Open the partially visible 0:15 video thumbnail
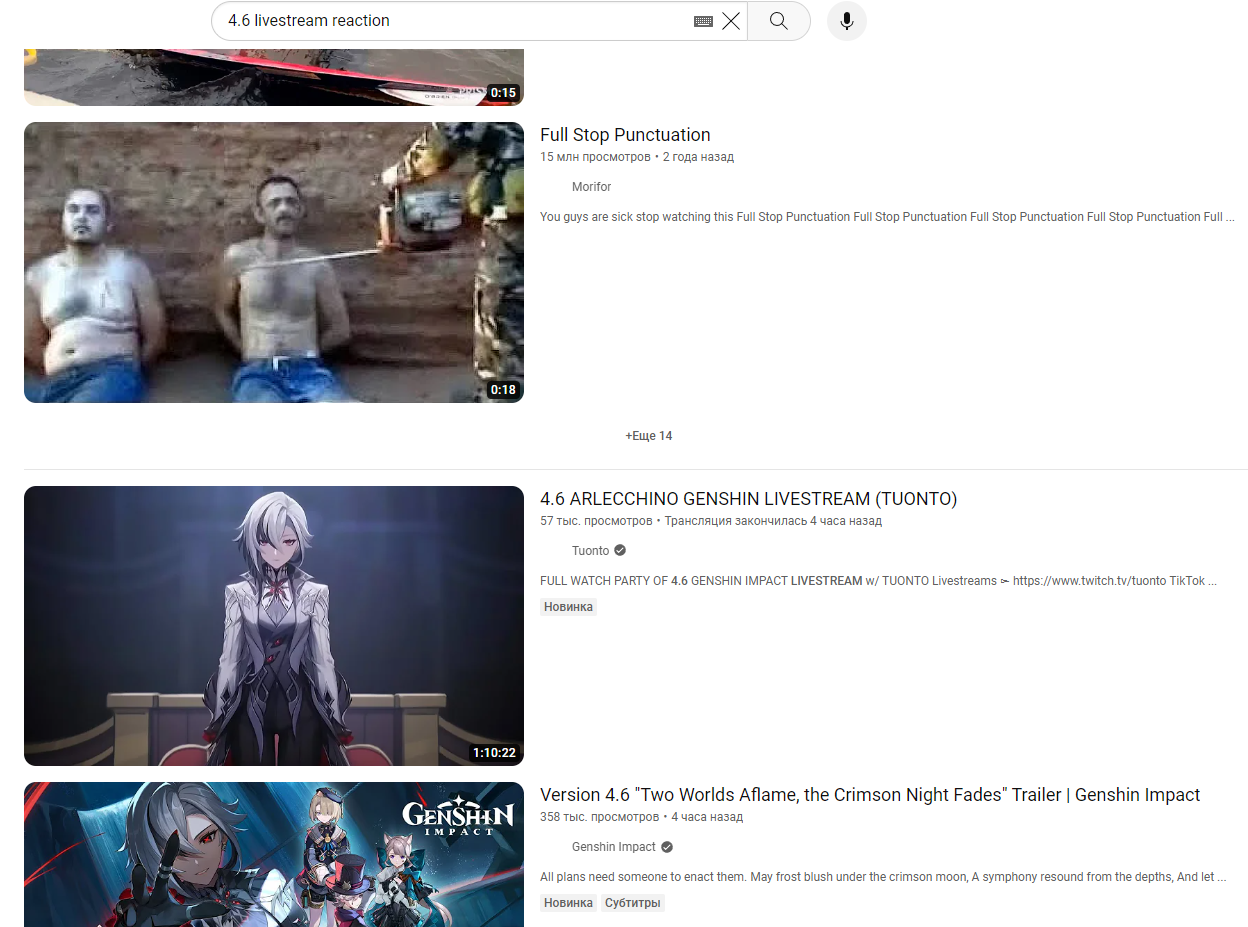This screenshot has height=927, width=1248. 274,77
